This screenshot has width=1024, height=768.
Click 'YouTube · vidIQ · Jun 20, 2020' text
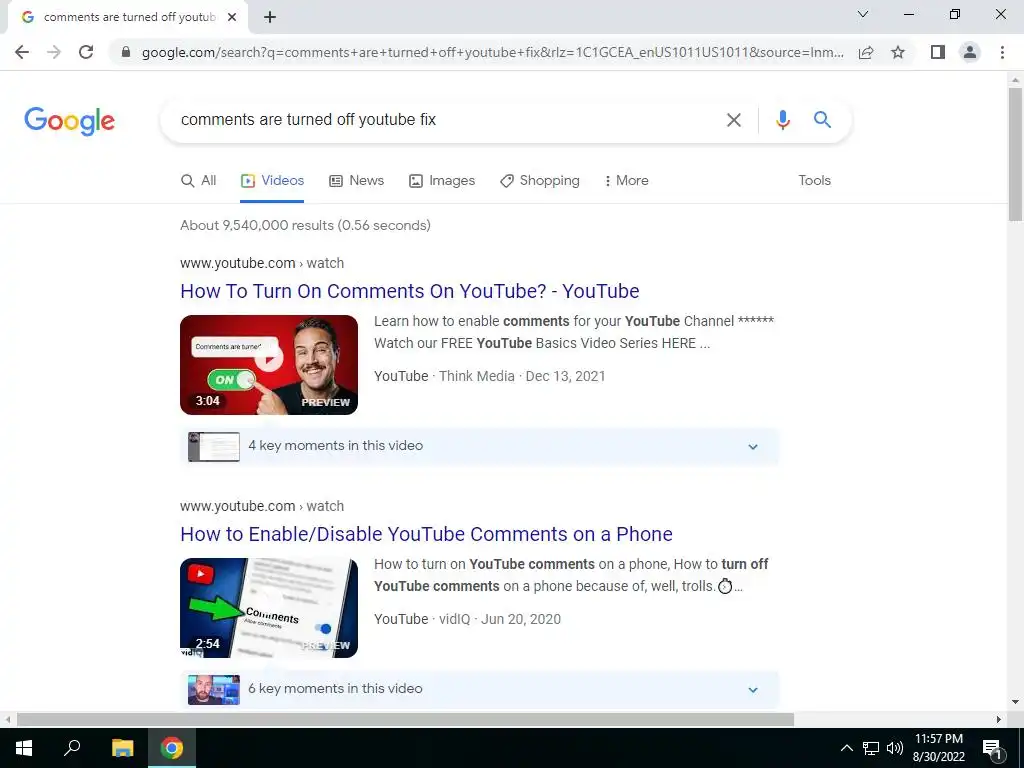tap(468, 619)
